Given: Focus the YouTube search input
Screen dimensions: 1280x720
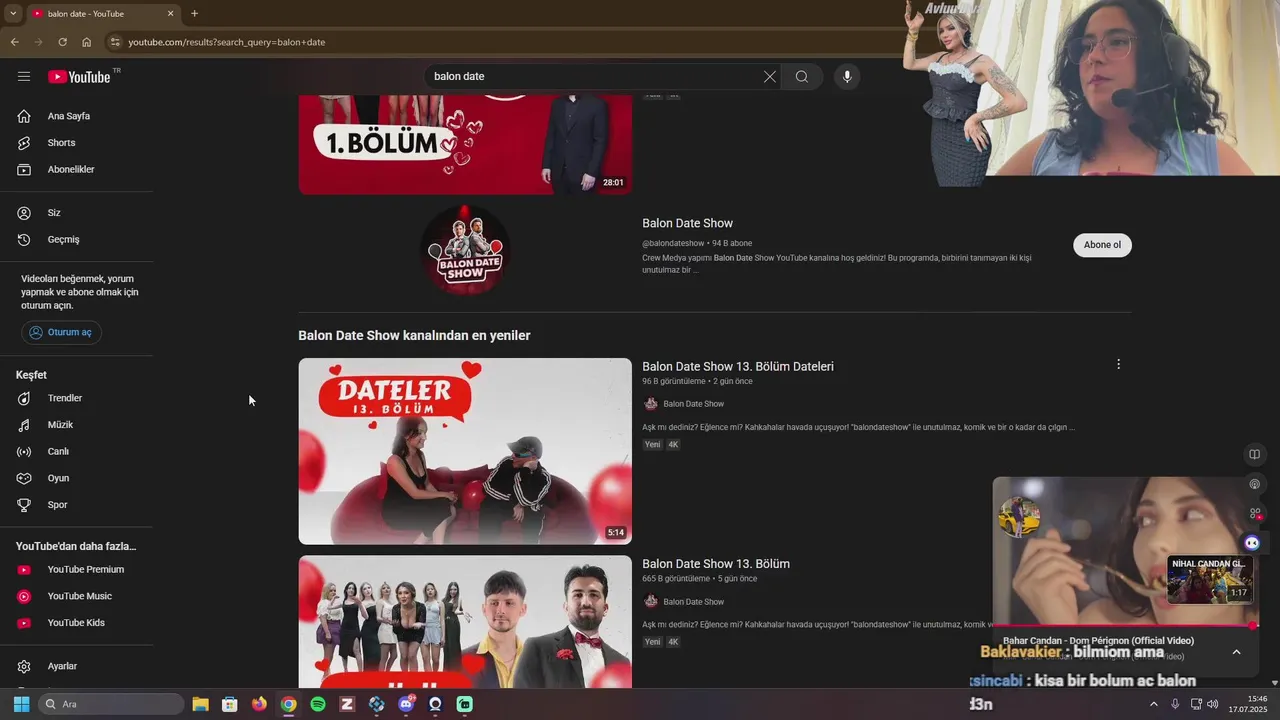Looking at the screenshot, I should coord(595,77).
